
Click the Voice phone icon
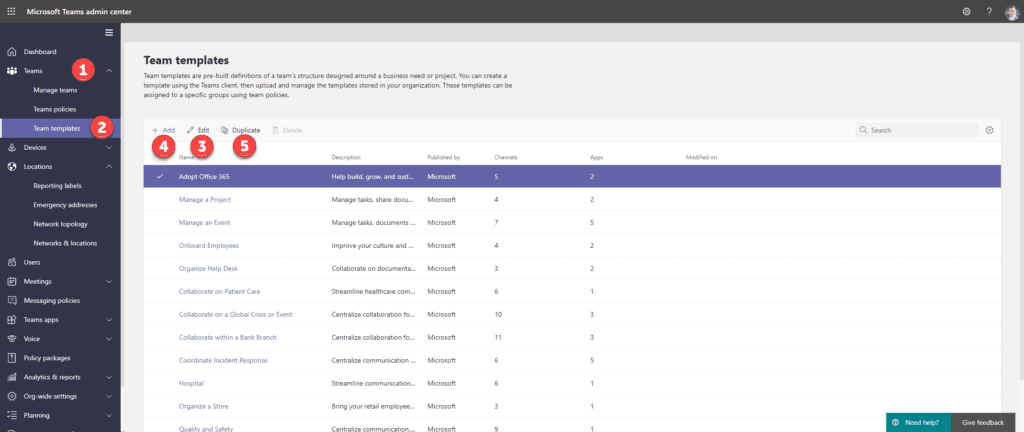click(12, 339)
